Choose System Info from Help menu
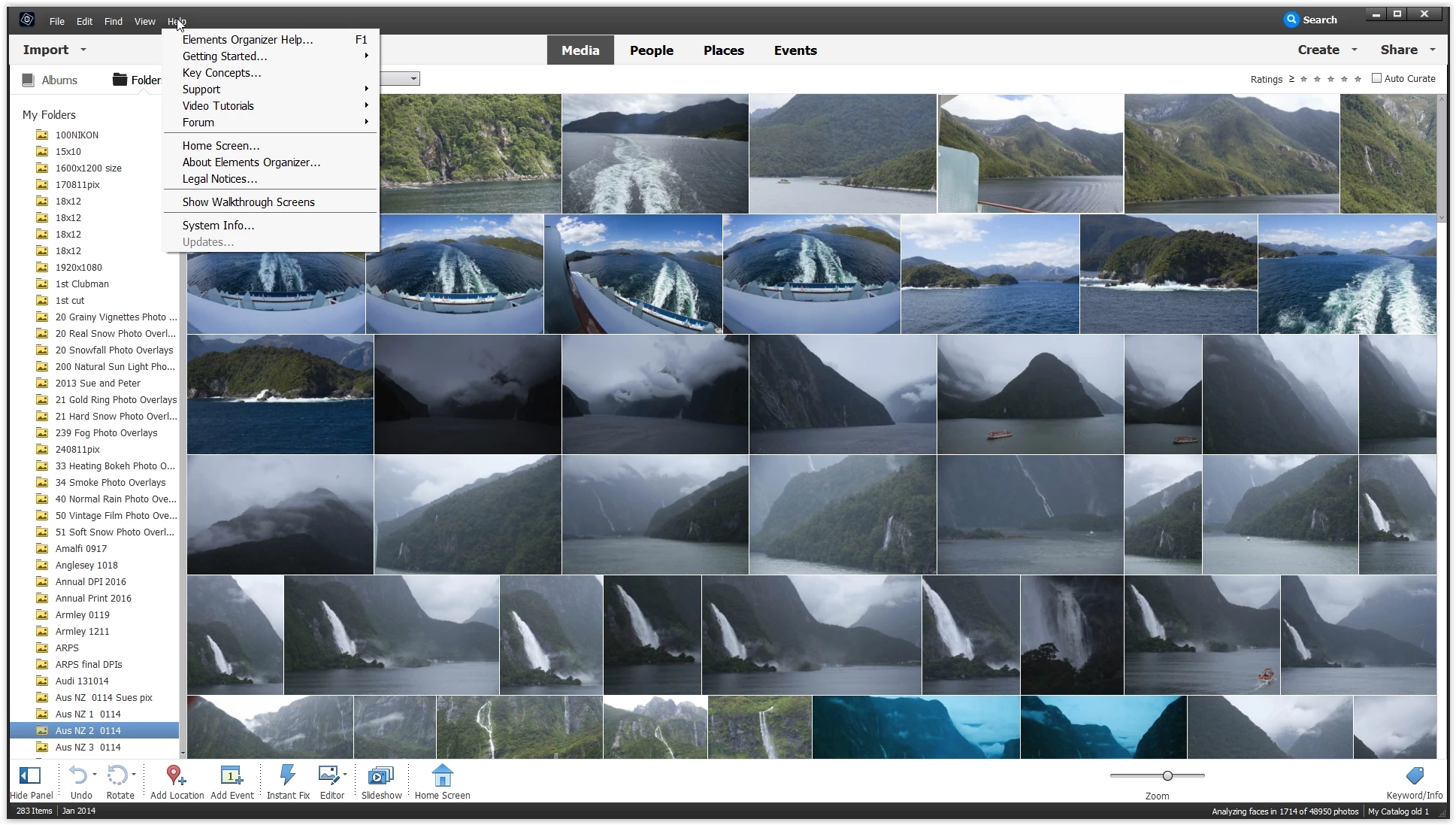The width and height of the screenshot is (1456, 825). tap(218, 226)
